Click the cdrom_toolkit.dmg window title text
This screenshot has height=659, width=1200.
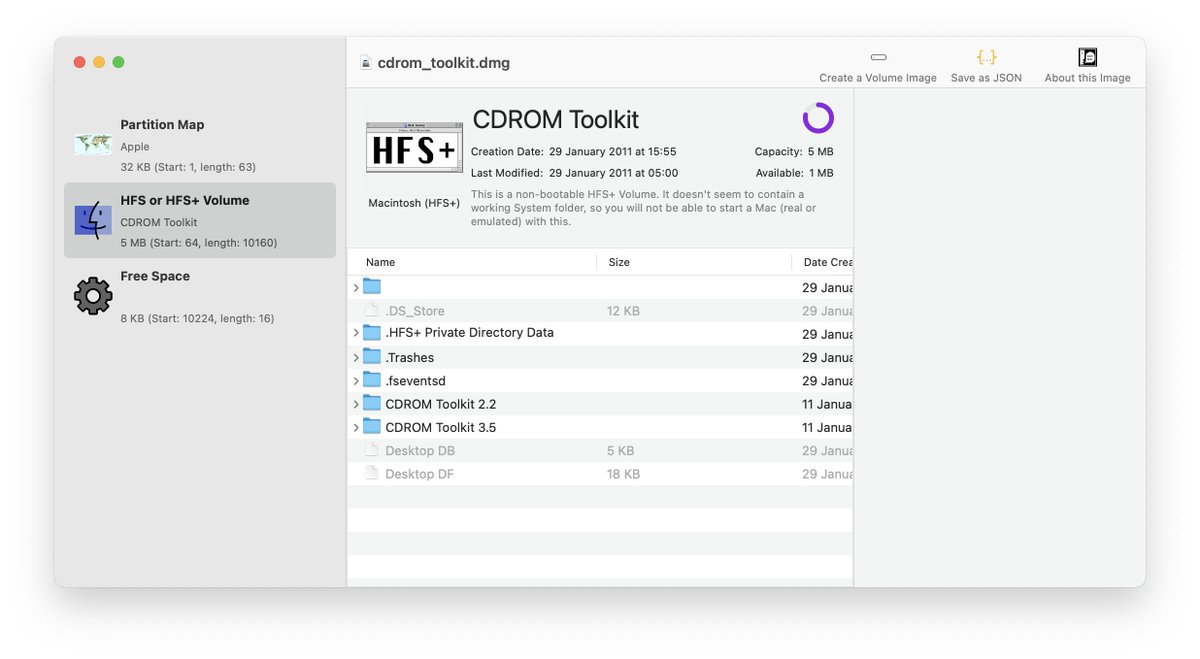point(444,63)
